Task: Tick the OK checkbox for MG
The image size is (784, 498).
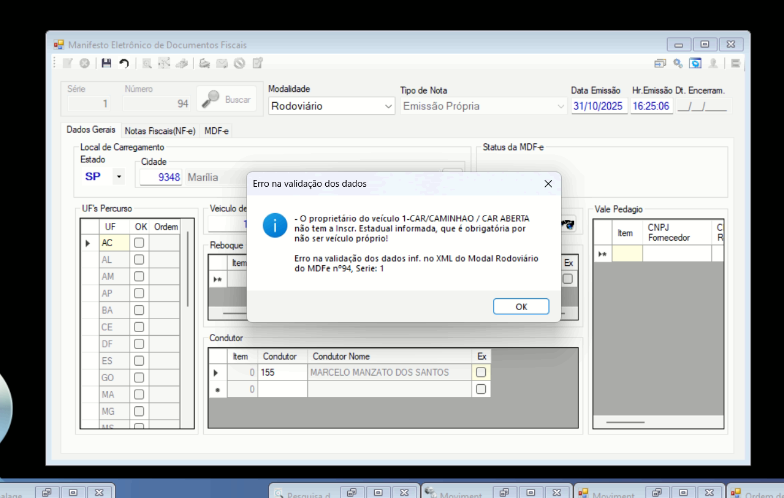Action: click(x=139, y=411)
